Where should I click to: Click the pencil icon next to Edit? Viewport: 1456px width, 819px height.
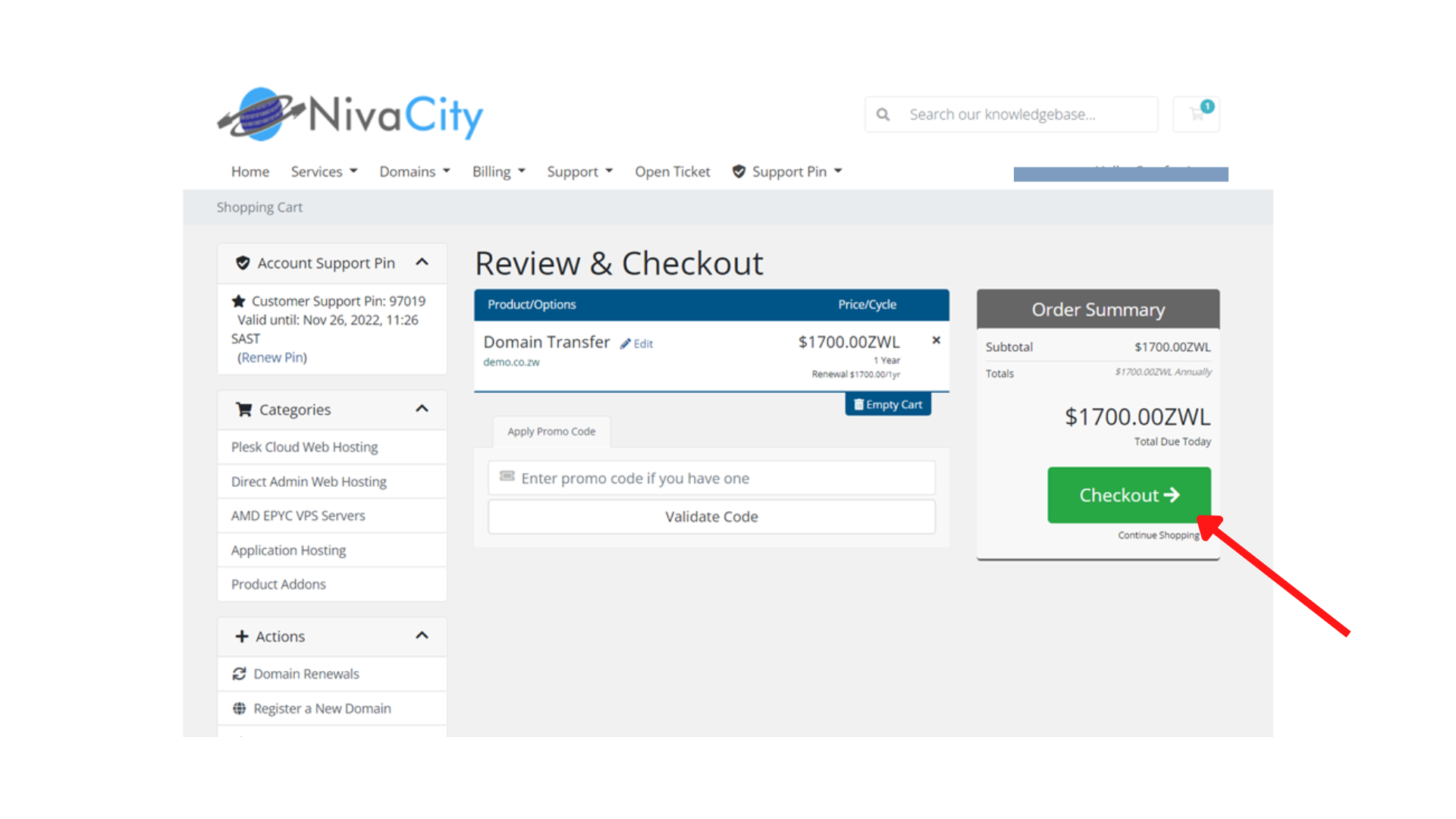coord(626,344)
